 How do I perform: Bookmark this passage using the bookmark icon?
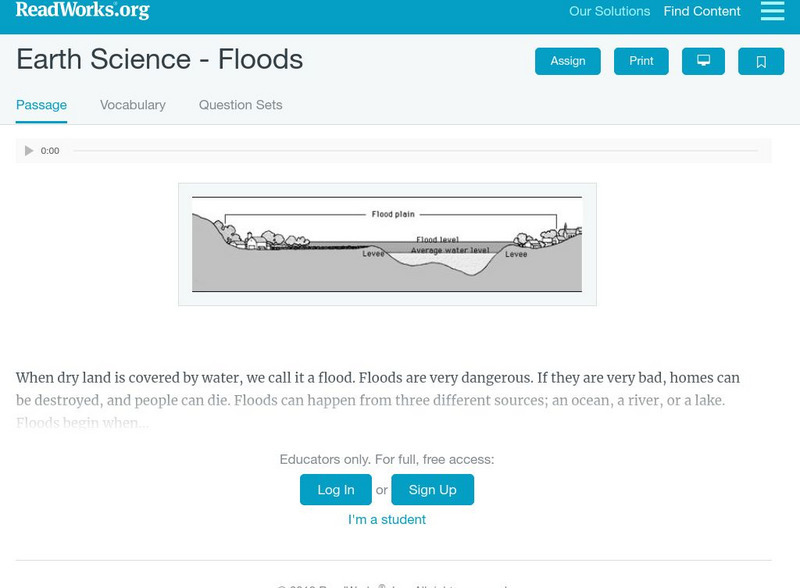762,61
